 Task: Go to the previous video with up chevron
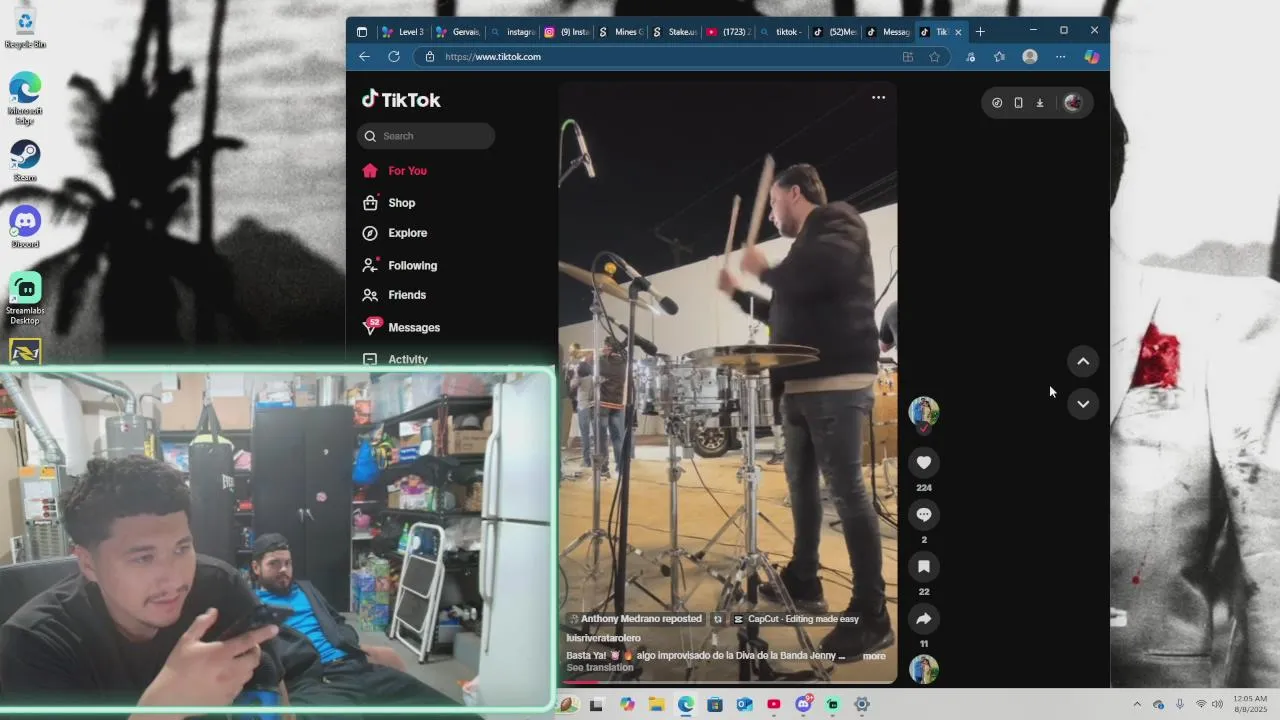click(1083, 361)
